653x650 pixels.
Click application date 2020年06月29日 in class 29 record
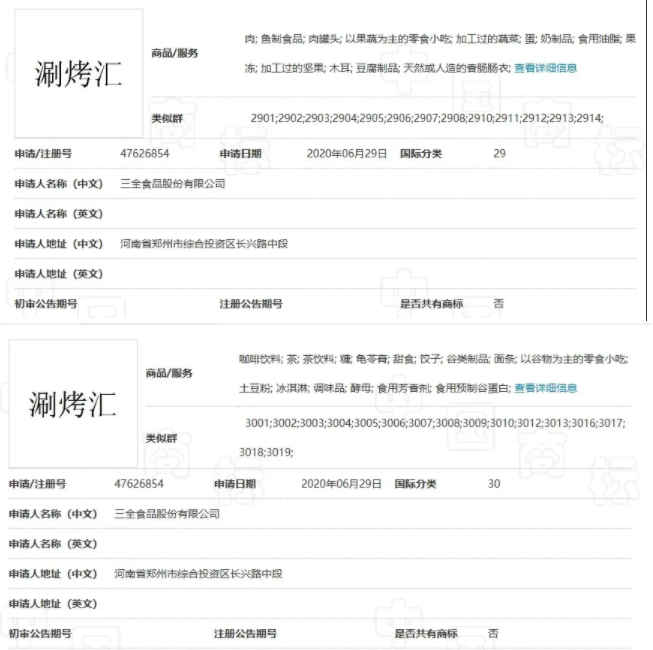pyautogui.click(x=347, y=154)
